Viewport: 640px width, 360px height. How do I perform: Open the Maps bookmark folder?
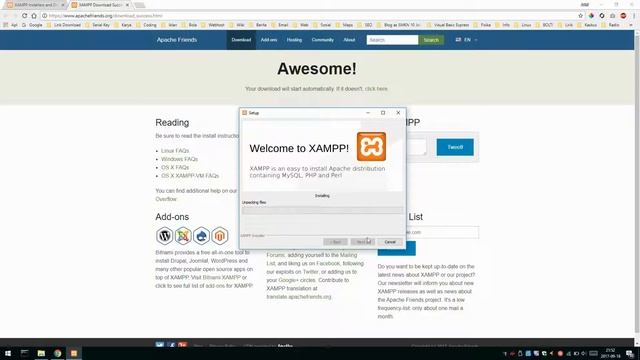(344, 25)
